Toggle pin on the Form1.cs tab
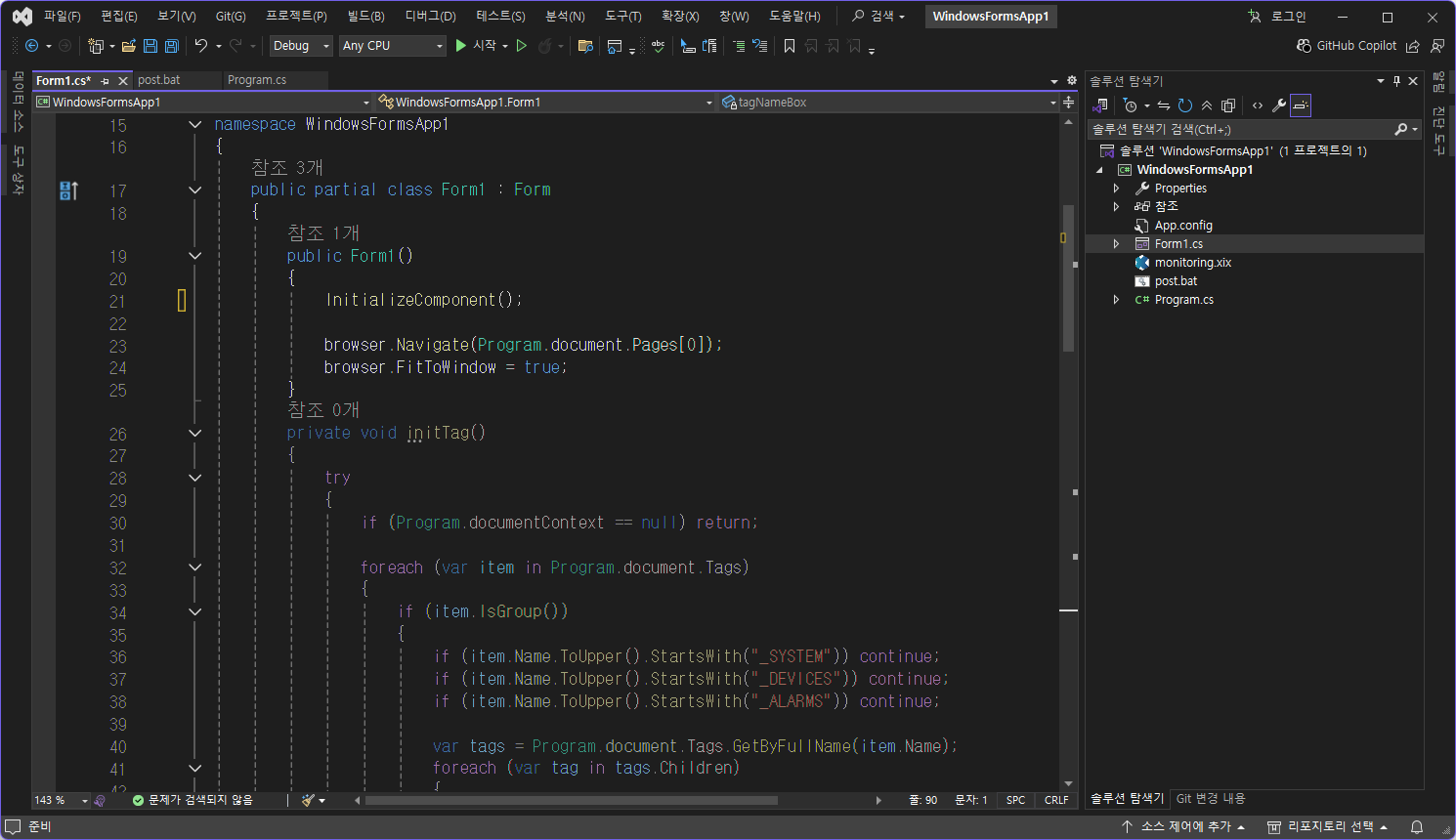 click(x=106, y=81)
